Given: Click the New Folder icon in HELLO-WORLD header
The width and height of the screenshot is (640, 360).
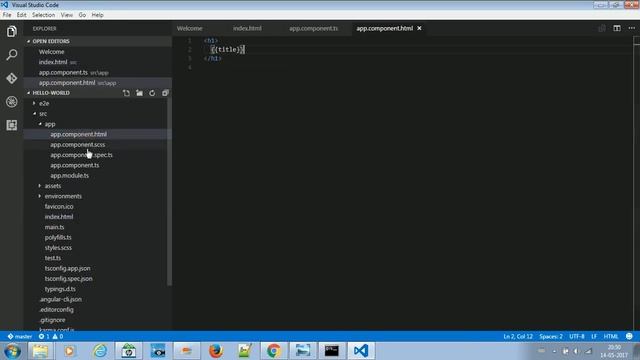Looking at the screenshot, I should [x=140, y=93].
